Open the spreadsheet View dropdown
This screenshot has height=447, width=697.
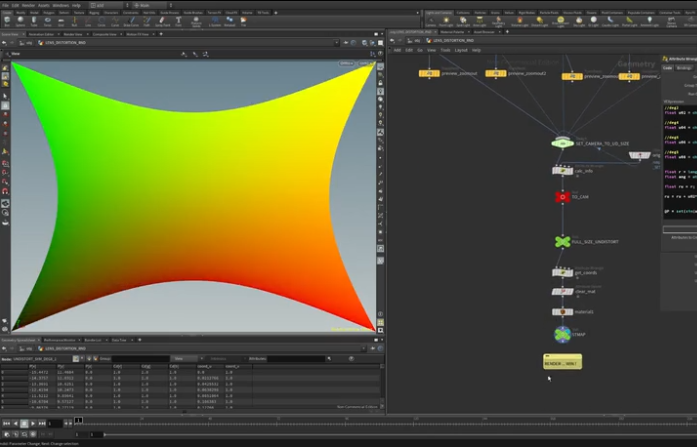coord(186,359)
